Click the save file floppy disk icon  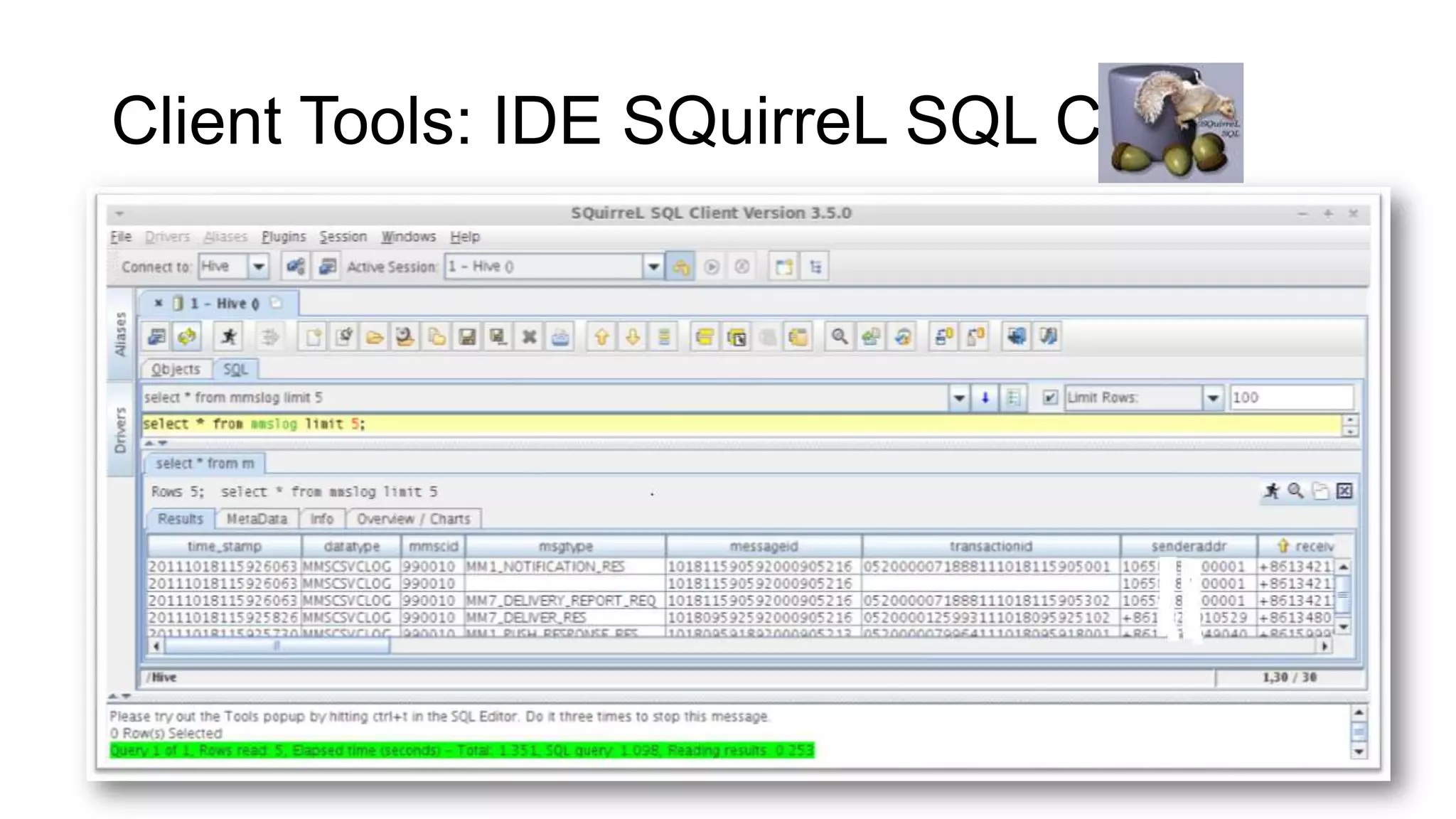pos(467,336)
